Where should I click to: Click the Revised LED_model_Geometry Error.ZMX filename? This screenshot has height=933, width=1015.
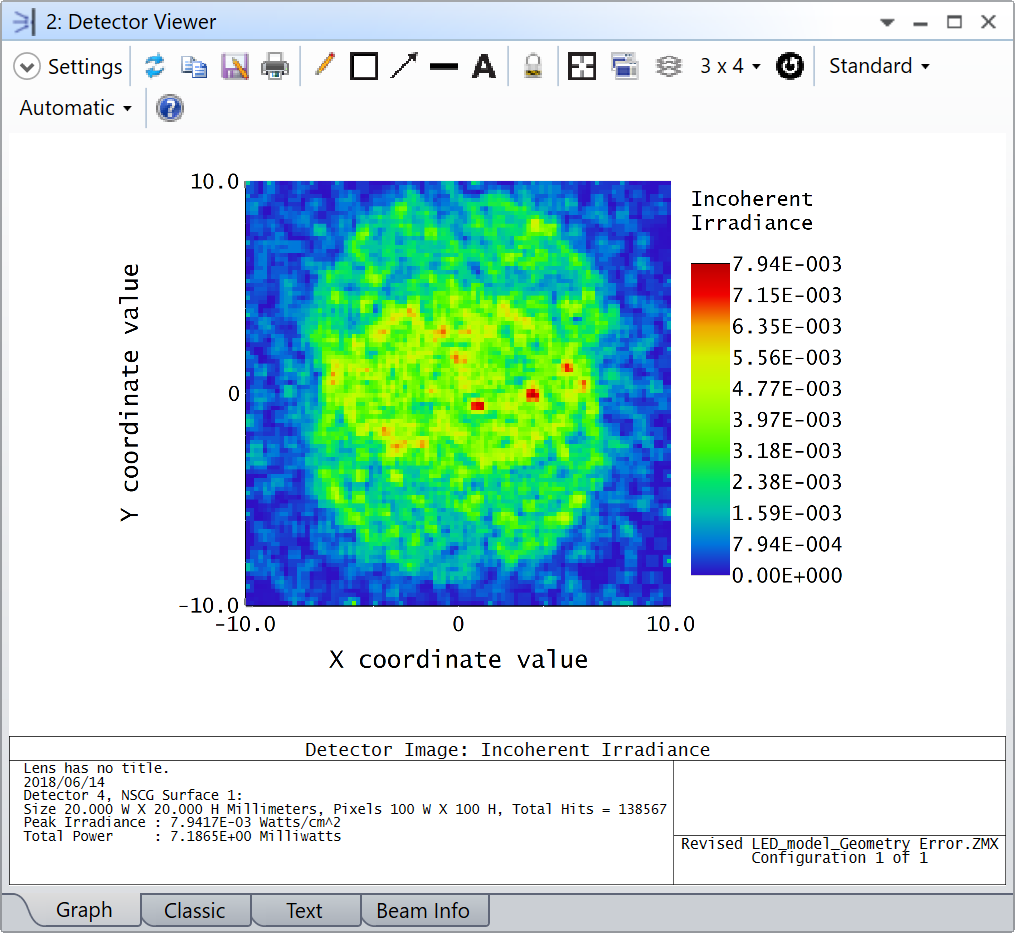click(x=840, y=844)
